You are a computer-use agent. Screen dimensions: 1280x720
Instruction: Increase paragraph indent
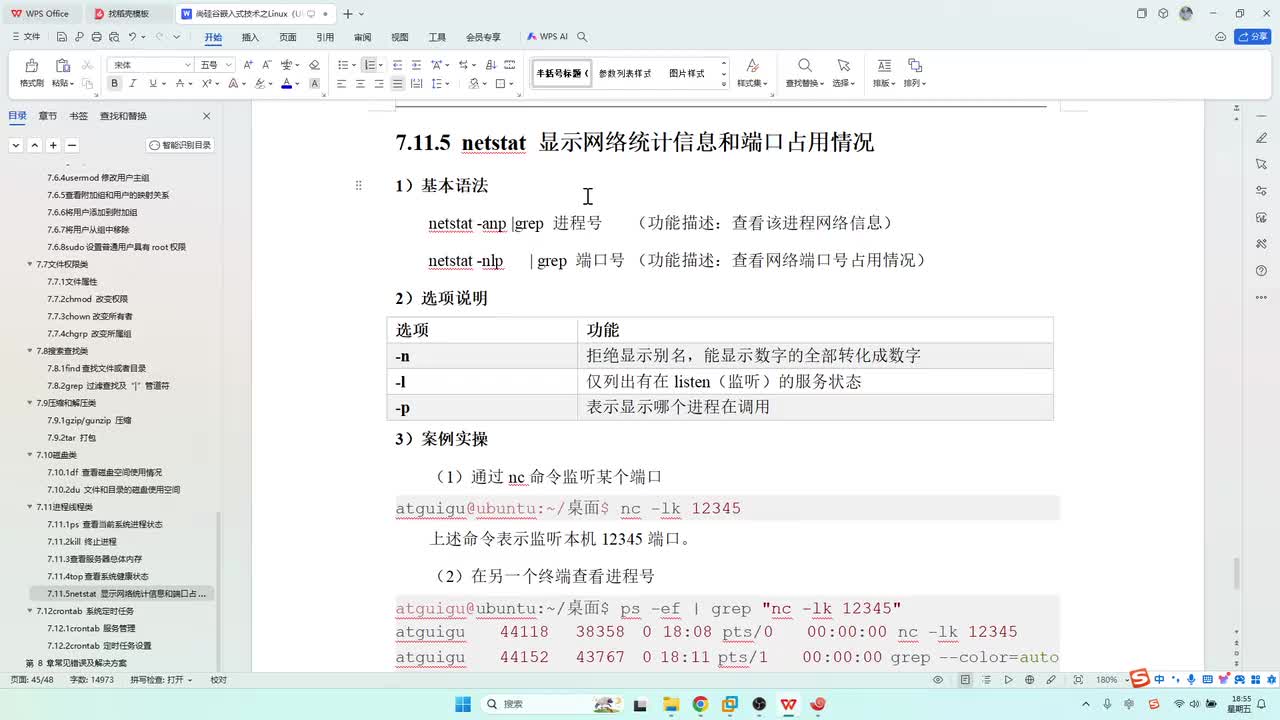[x=415, y=65]
